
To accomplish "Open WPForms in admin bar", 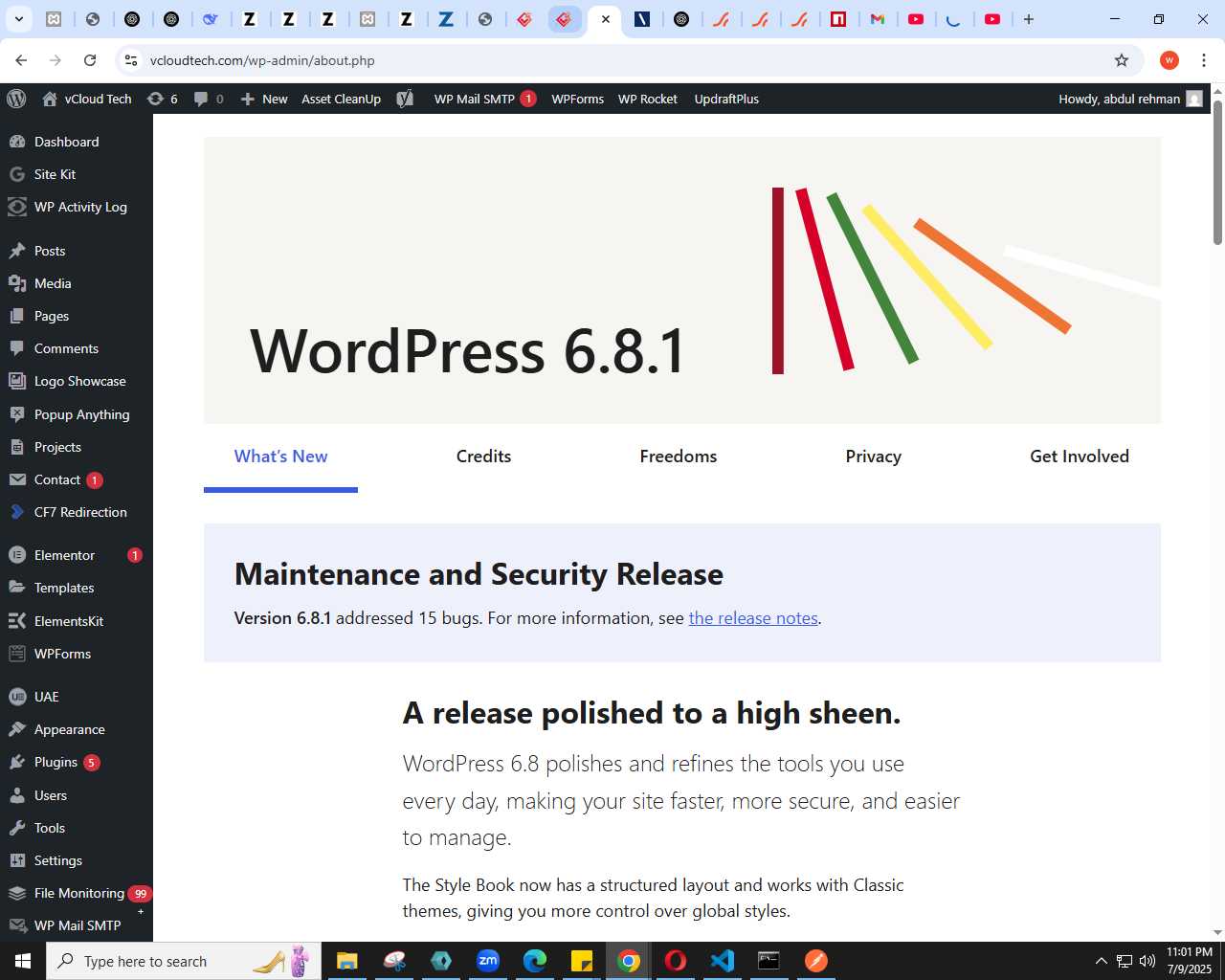I will tap(577, 99).
